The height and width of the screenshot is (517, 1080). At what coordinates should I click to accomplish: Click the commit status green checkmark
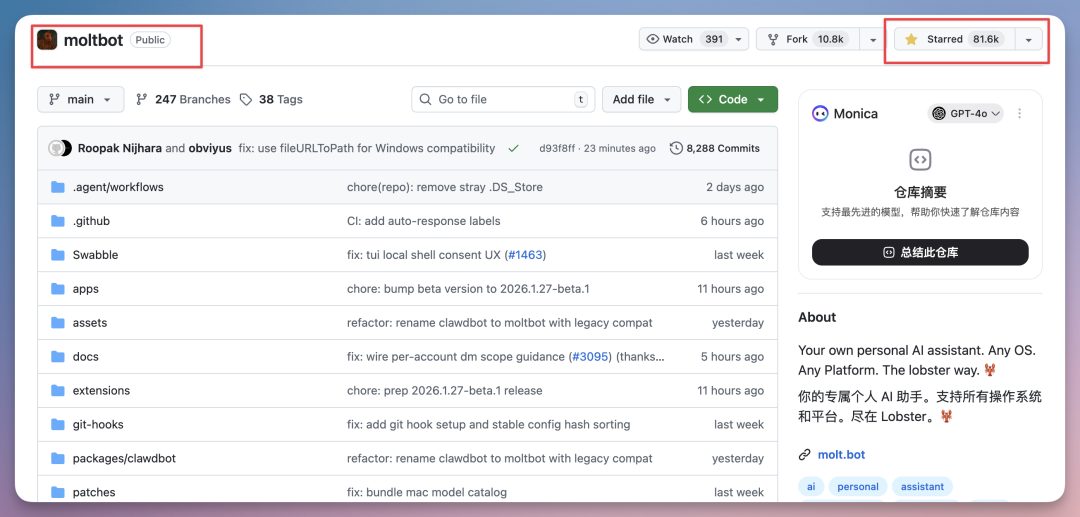(x=513, y=148)
